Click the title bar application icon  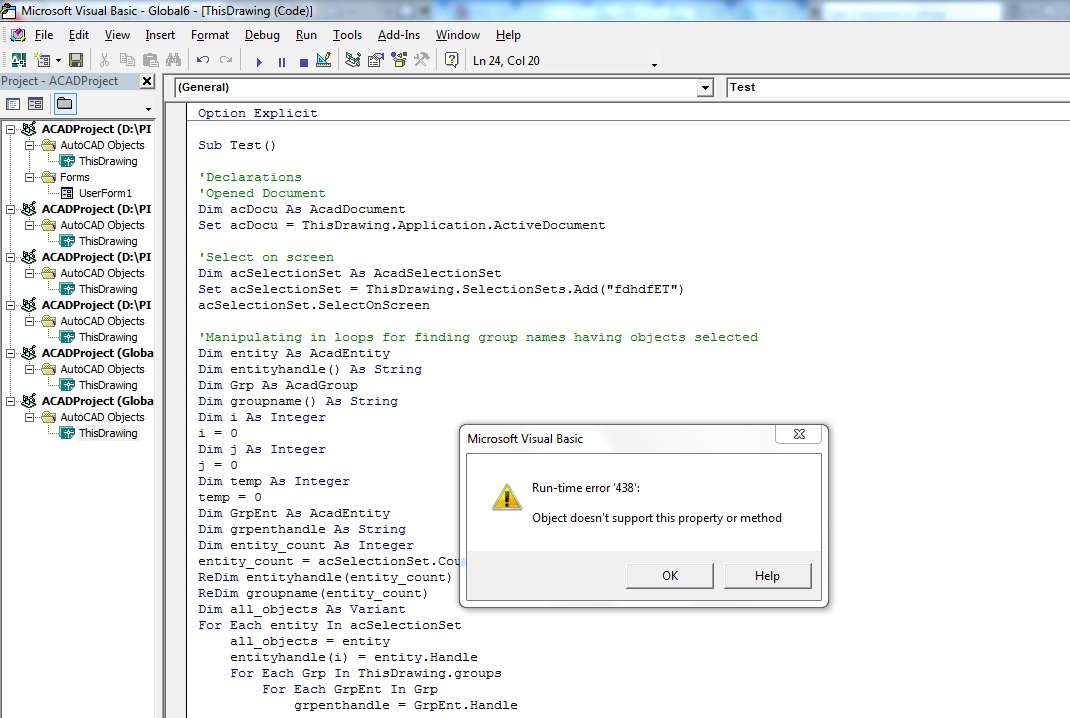pos(8,10)
